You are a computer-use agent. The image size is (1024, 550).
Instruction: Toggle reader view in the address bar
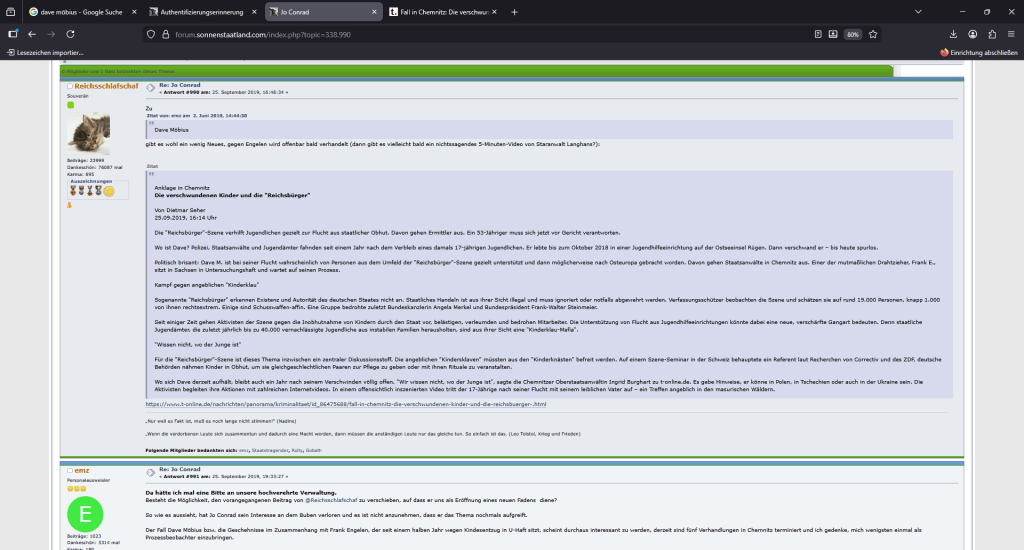pyautogui.click(x=818, y=33)
